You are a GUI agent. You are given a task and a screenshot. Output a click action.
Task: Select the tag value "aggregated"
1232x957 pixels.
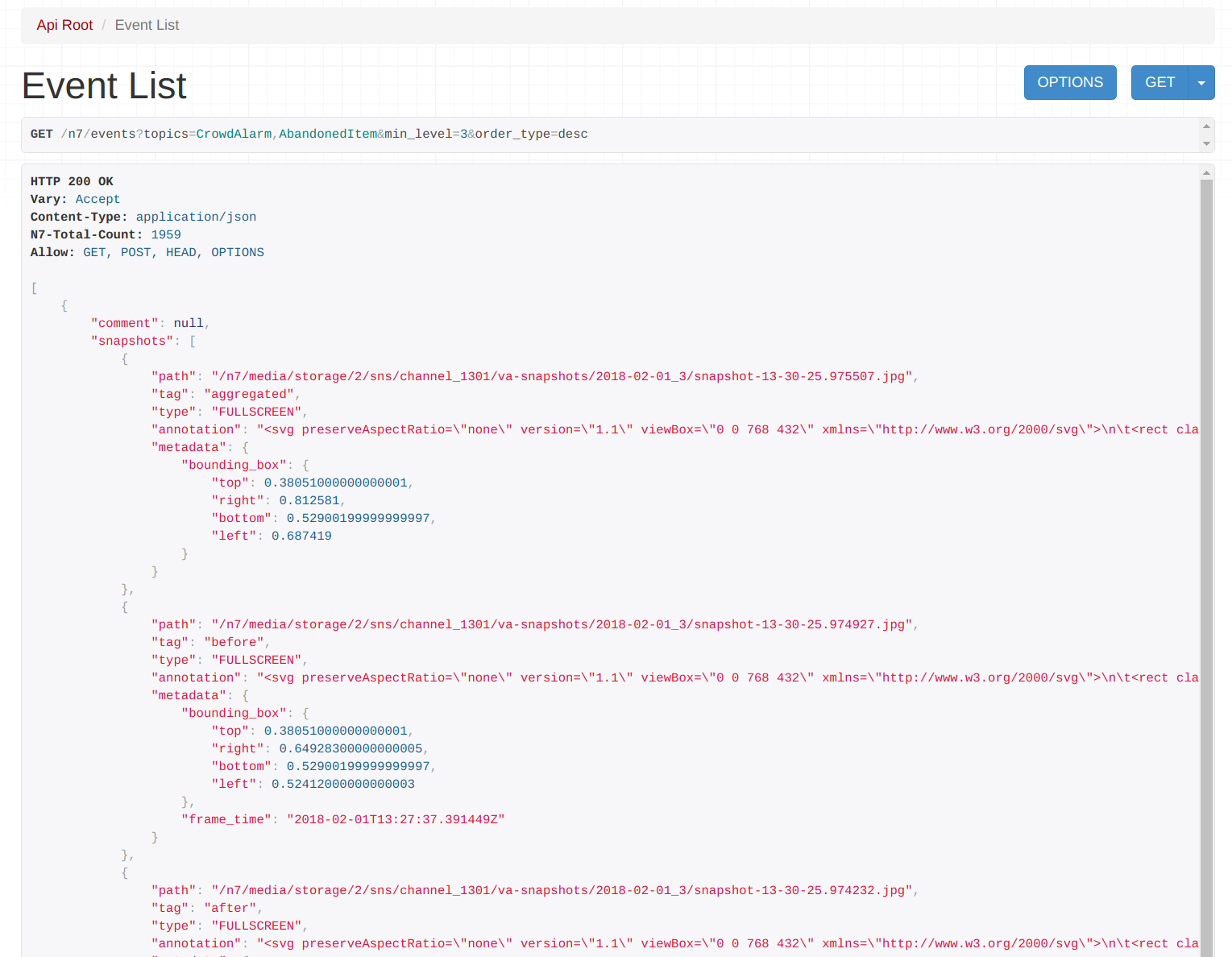[249, 394]
